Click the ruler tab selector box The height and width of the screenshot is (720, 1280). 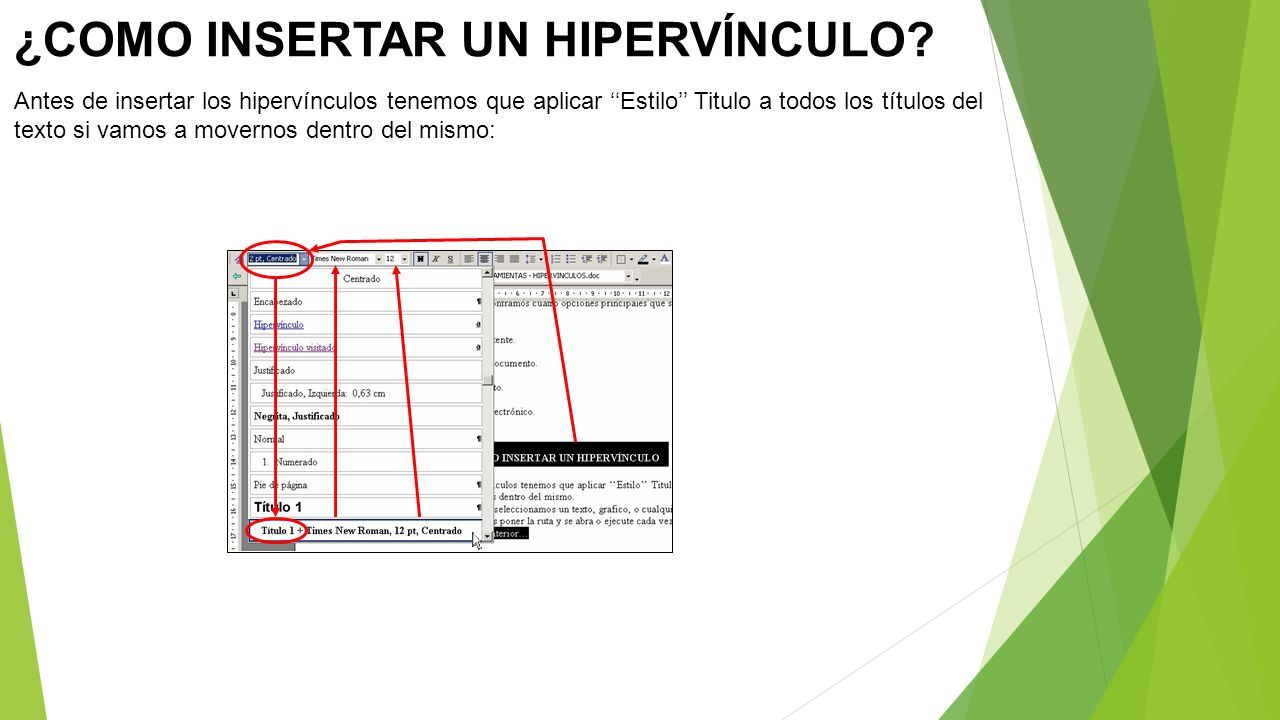coord(234,294)
